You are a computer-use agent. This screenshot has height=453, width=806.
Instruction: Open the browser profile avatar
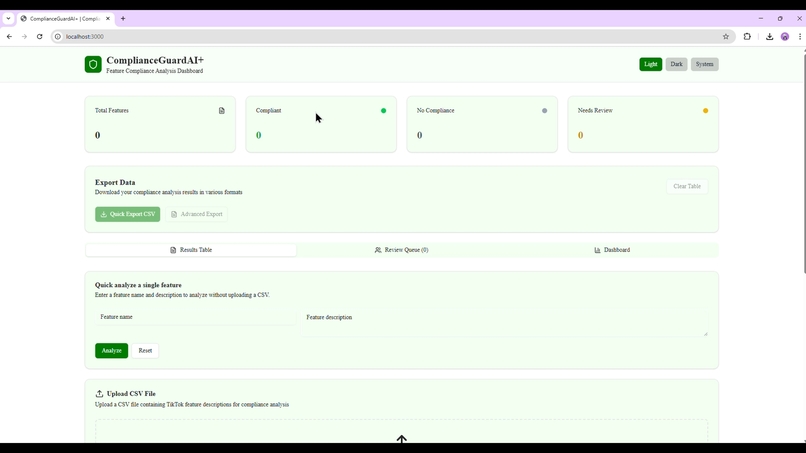pos(785,37)
